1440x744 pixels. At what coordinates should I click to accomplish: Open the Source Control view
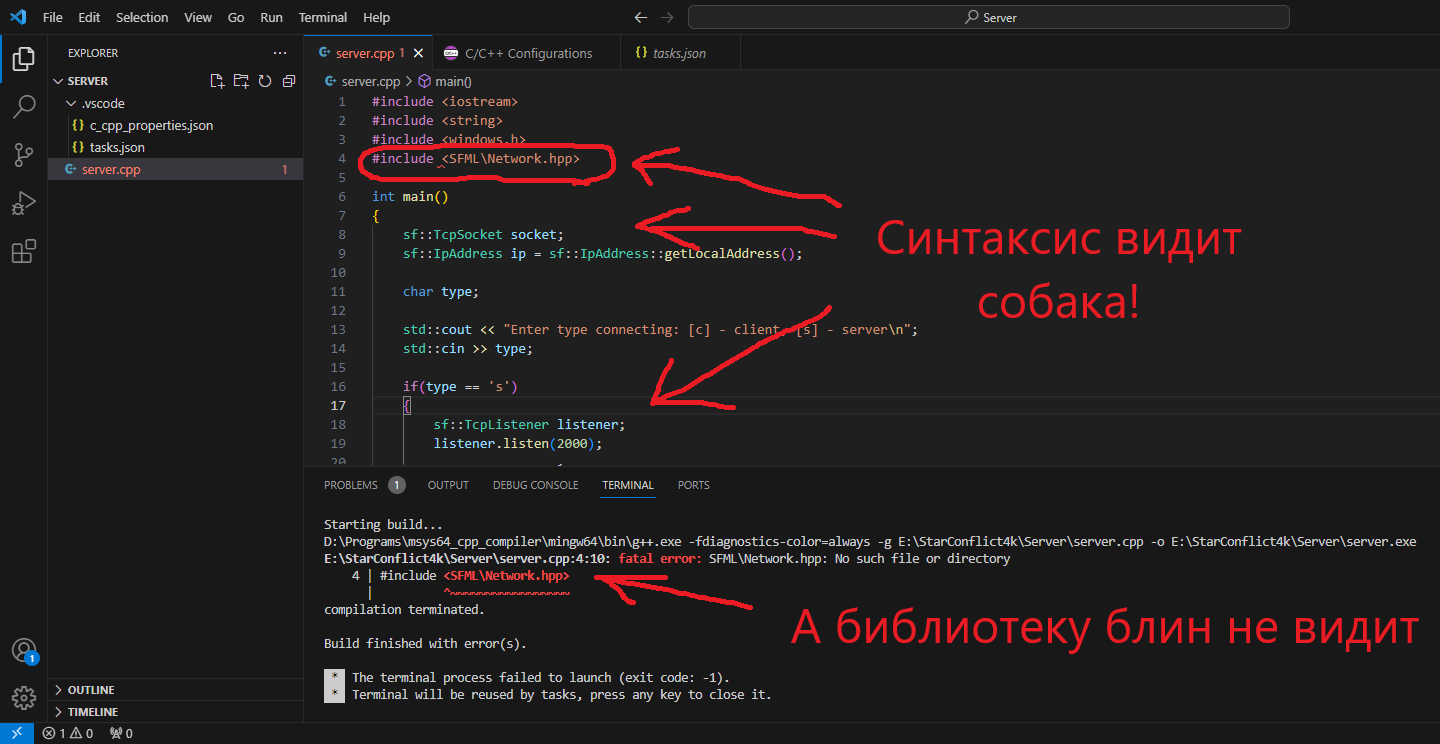coord(23,154)
